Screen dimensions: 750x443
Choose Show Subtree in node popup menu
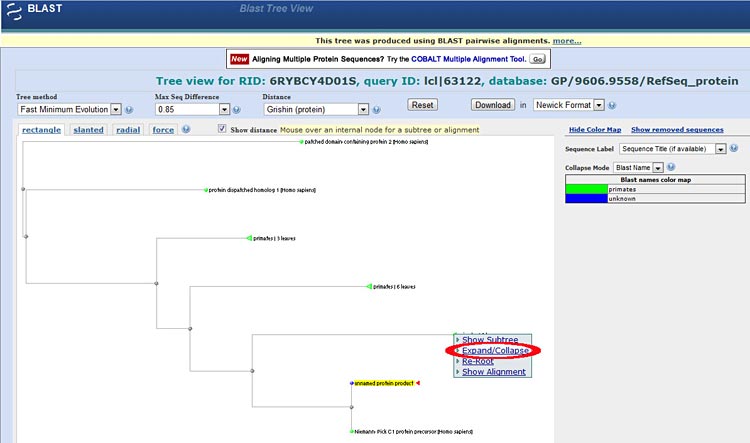490,340
